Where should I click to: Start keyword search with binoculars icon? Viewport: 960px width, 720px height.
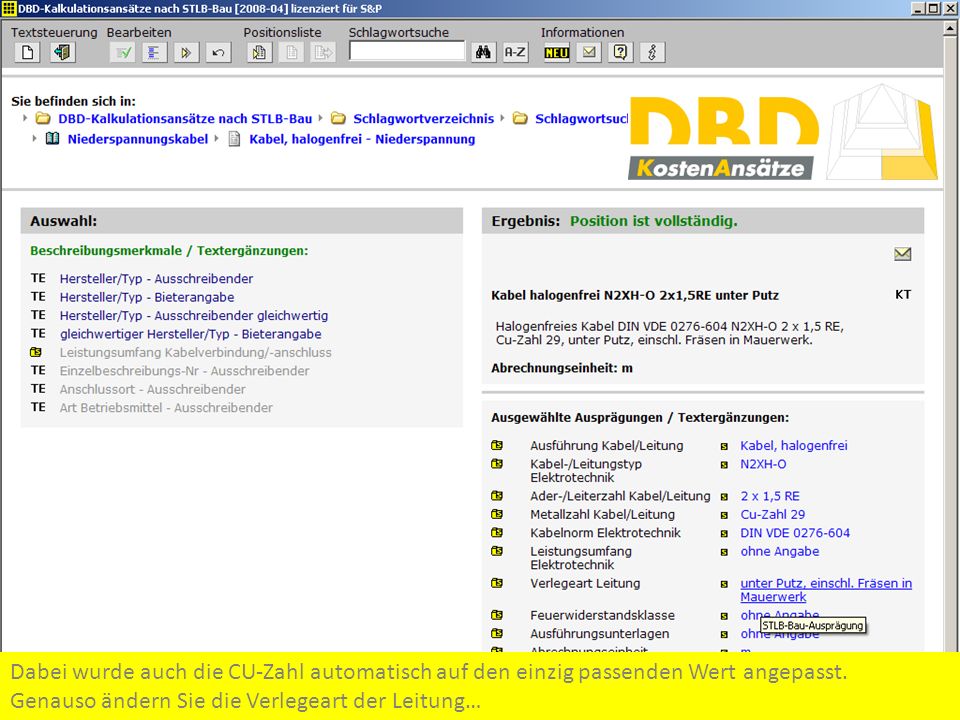pyautogui.click(x=483, y=53)
